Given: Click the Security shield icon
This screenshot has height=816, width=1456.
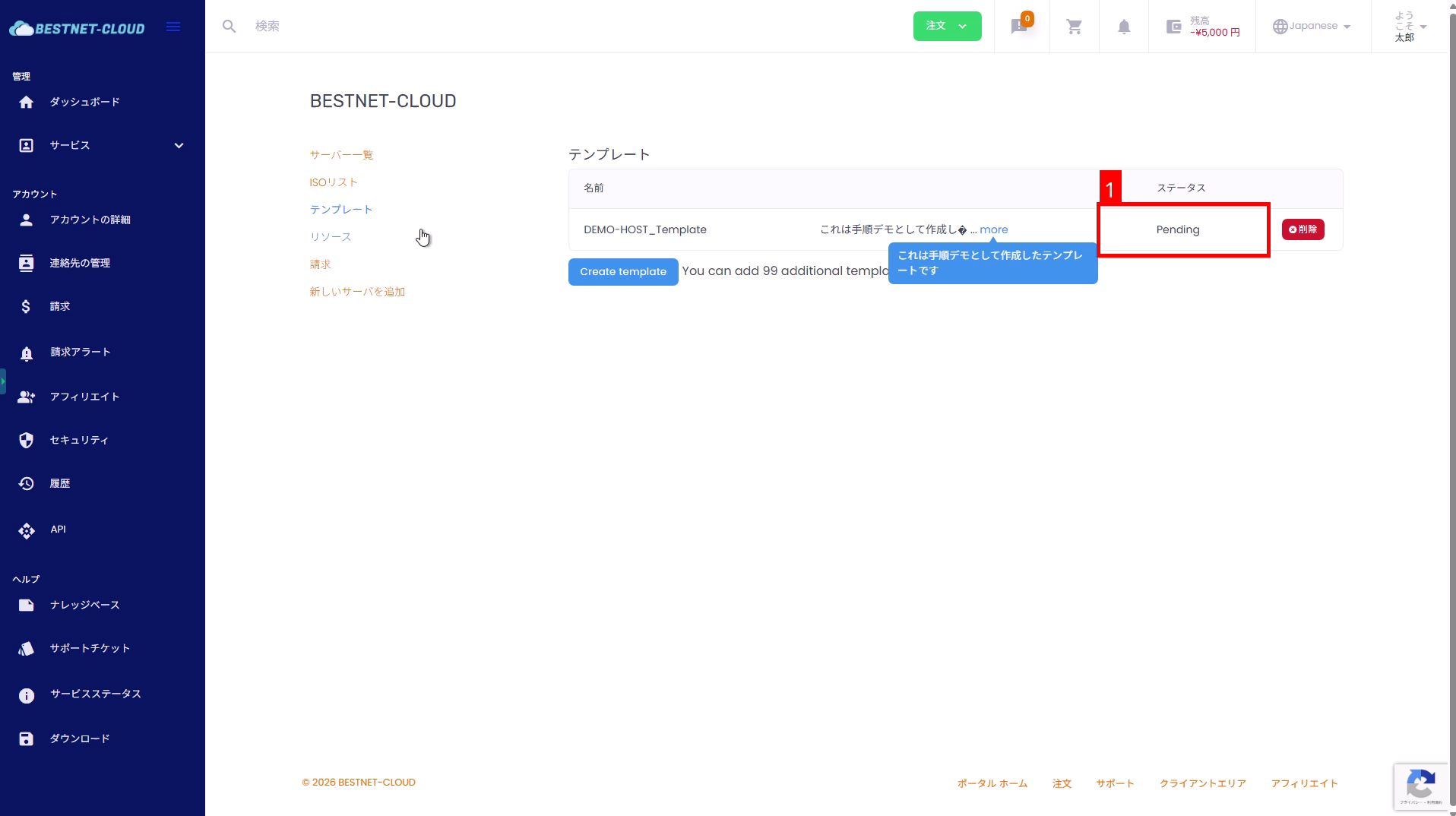Looking at the screenshot, I should click(27, 440).
